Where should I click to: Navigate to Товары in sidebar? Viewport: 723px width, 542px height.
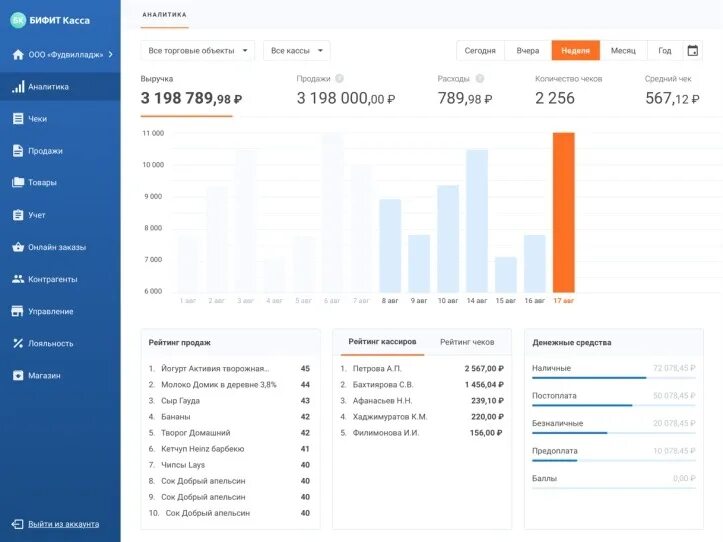pyautogui.click(x=60, y=183)
